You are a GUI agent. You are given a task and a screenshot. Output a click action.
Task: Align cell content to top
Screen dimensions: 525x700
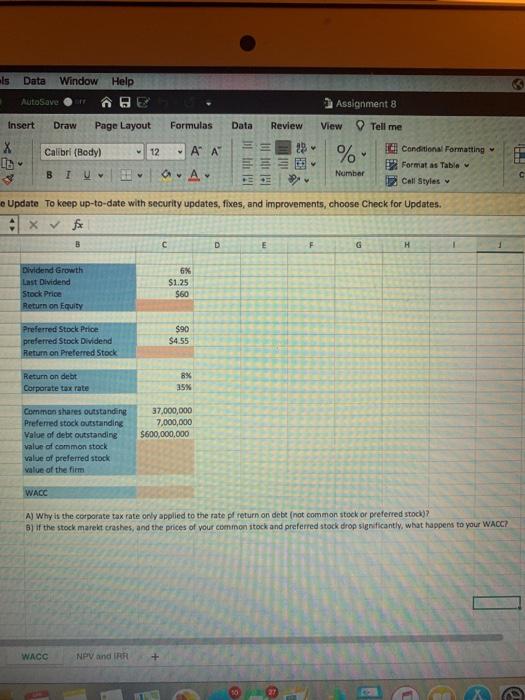click(249, 146)
